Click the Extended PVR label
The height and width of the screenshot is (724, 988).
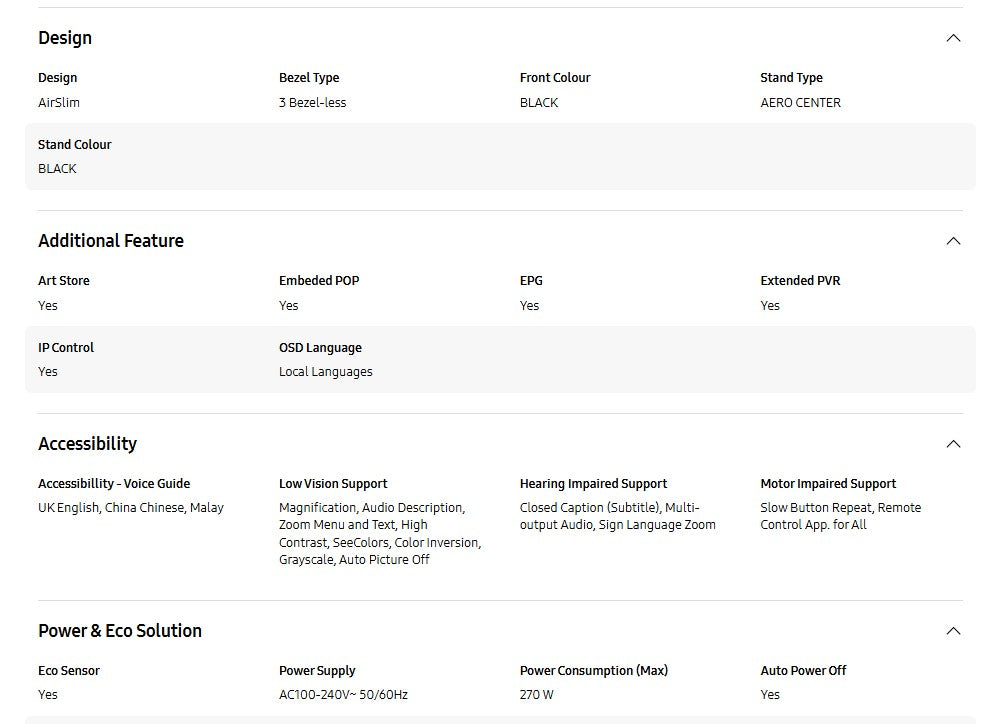800,281
